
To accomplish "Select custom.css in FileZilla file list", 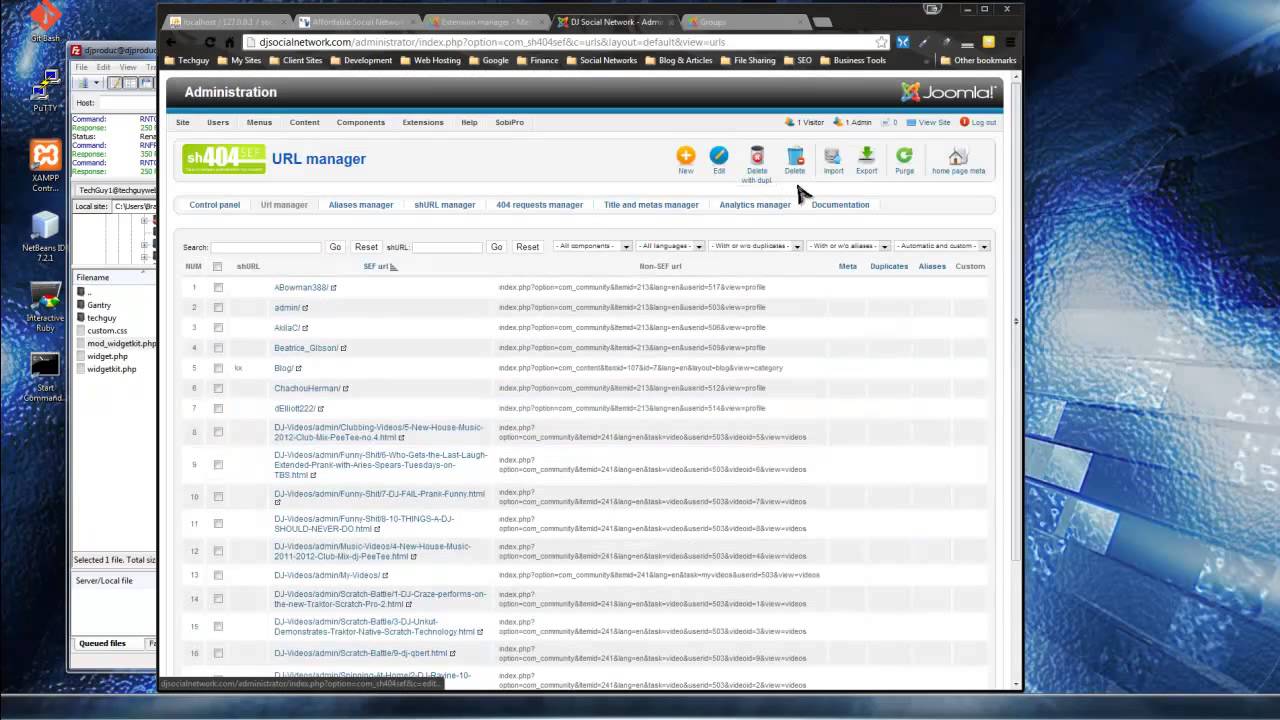I will click(x=106, y=331).
